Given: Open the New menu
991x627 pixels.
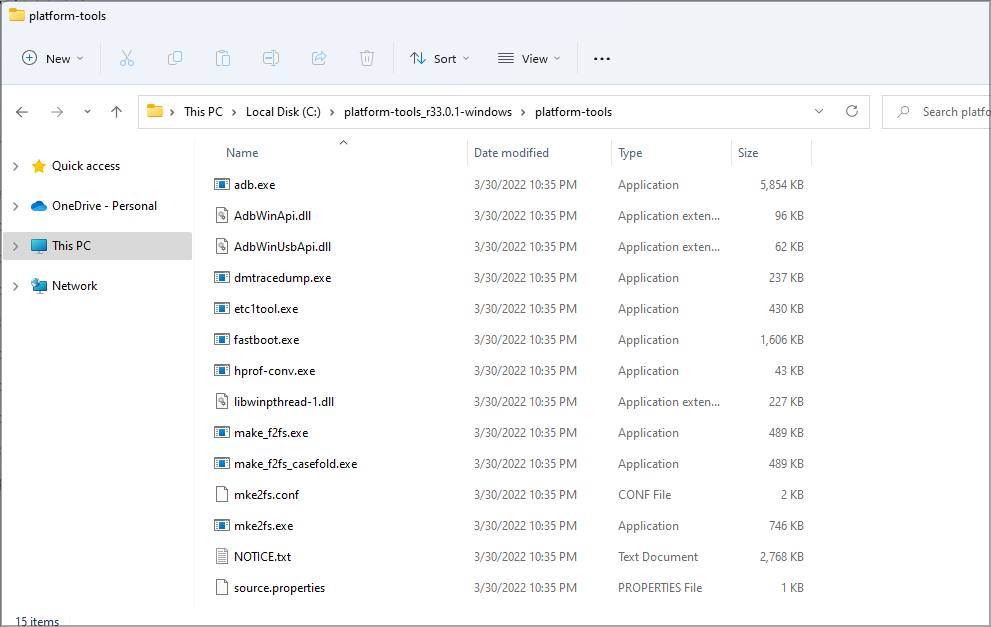Looking at the screenshot, I should (52, 58).
